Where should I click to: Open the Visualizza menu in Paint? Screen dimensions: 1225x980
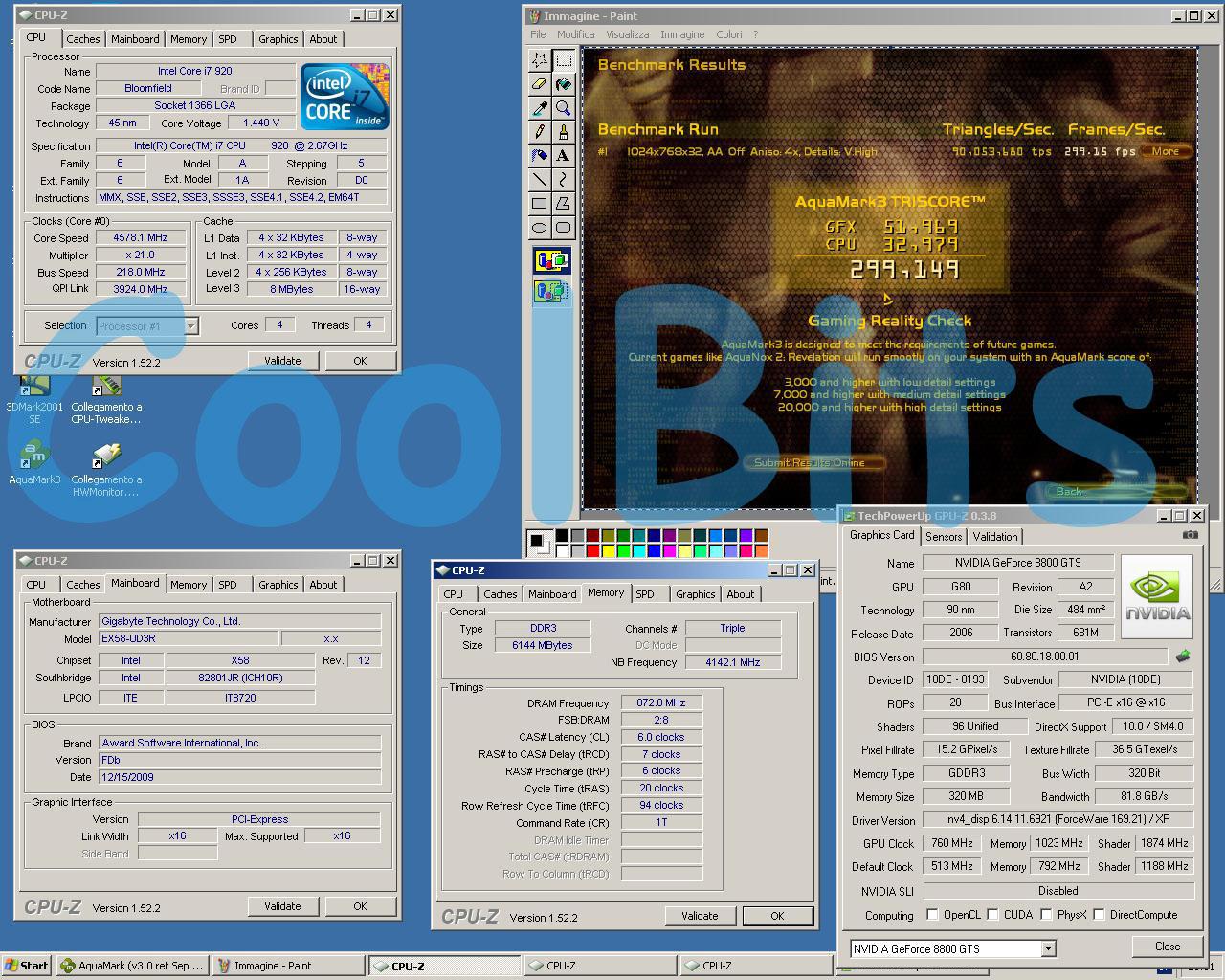pyautogui.click(x=627, y=34)
